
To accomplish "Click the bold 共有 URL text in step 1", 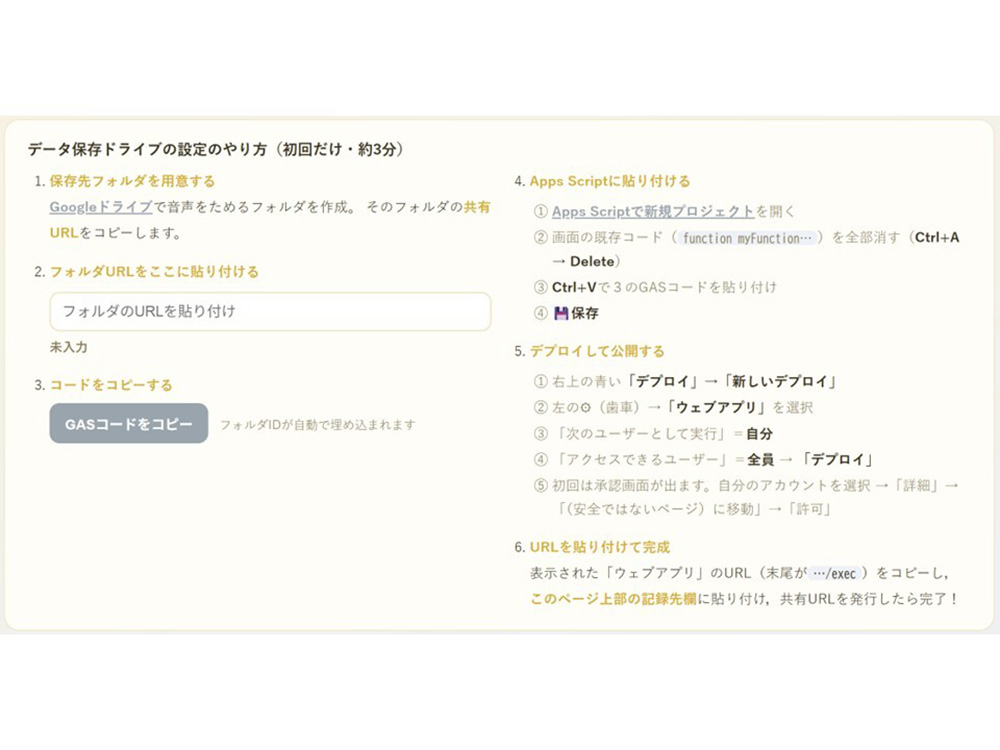I will pyautogui.click(x=476, y=207).
